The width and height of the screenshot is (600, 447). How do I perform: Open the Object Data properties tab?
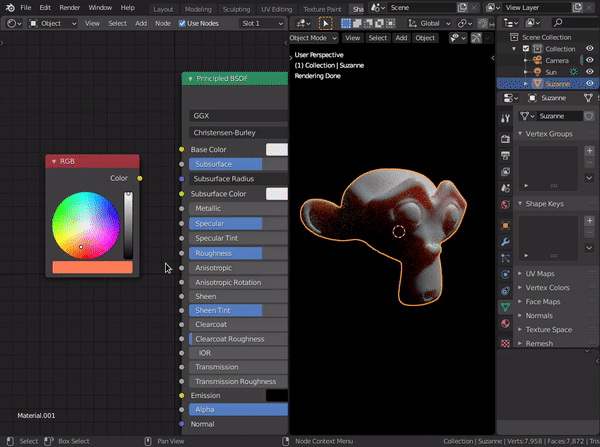[x=505, y=306]
